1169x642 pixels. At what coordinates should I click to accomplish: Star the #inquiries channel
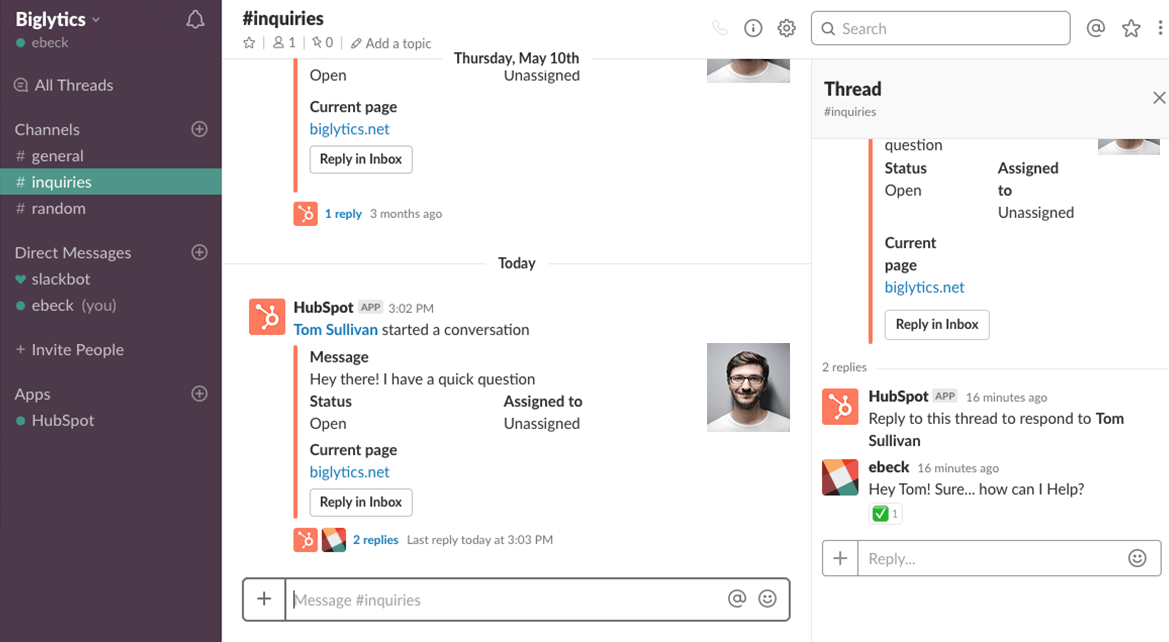(248, 43)
